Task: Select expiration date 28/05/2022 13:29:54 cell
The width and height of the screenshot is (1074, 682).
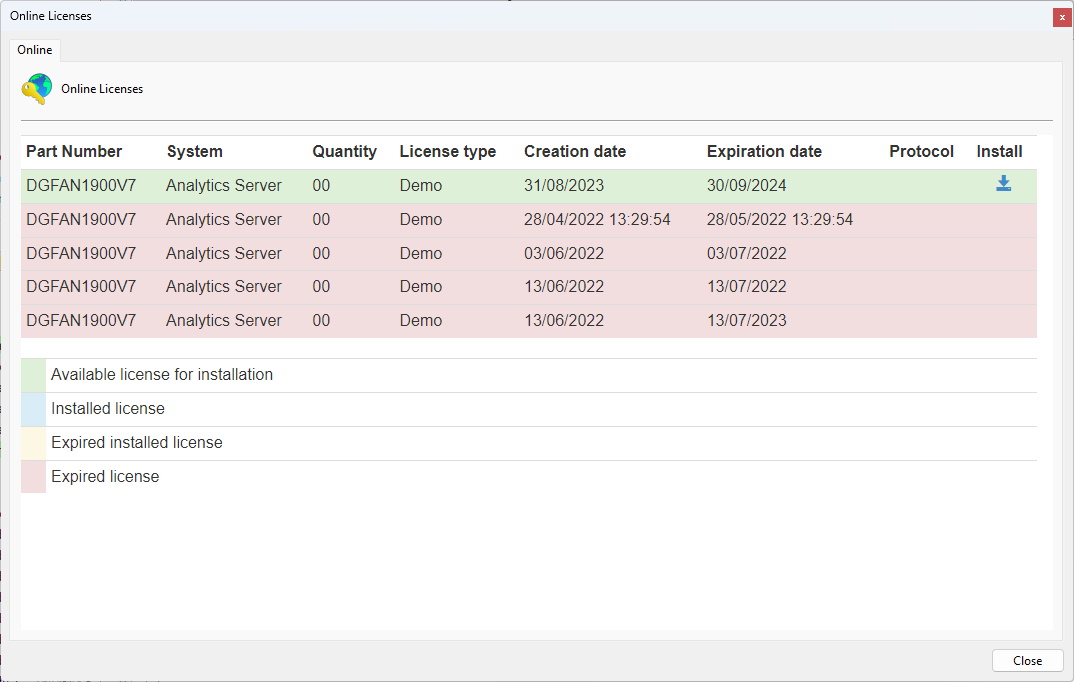Action: pos(780,220)
